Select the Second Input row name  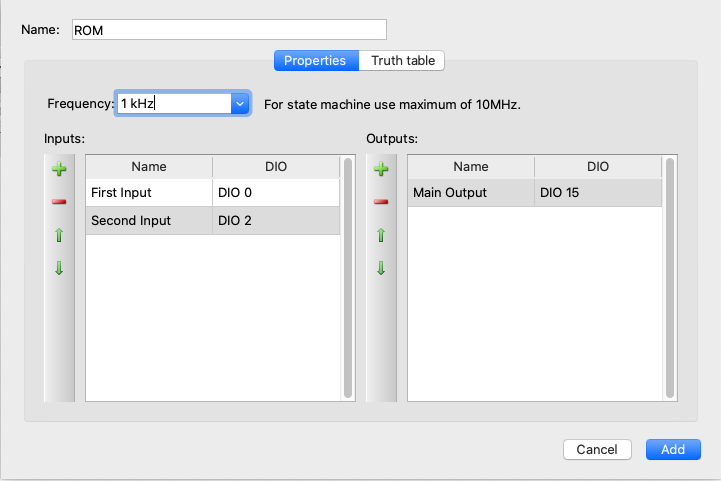point(149,221)
